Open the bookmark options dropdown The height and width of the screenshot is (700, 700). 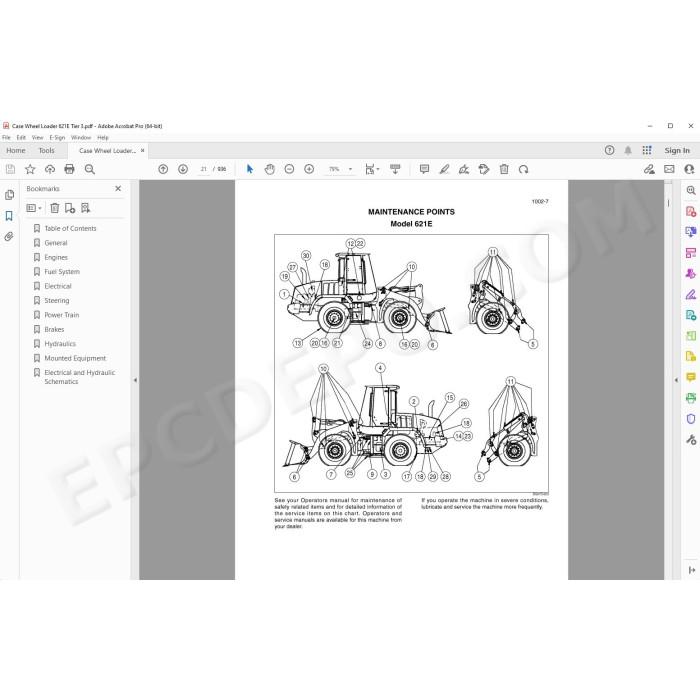34,208
